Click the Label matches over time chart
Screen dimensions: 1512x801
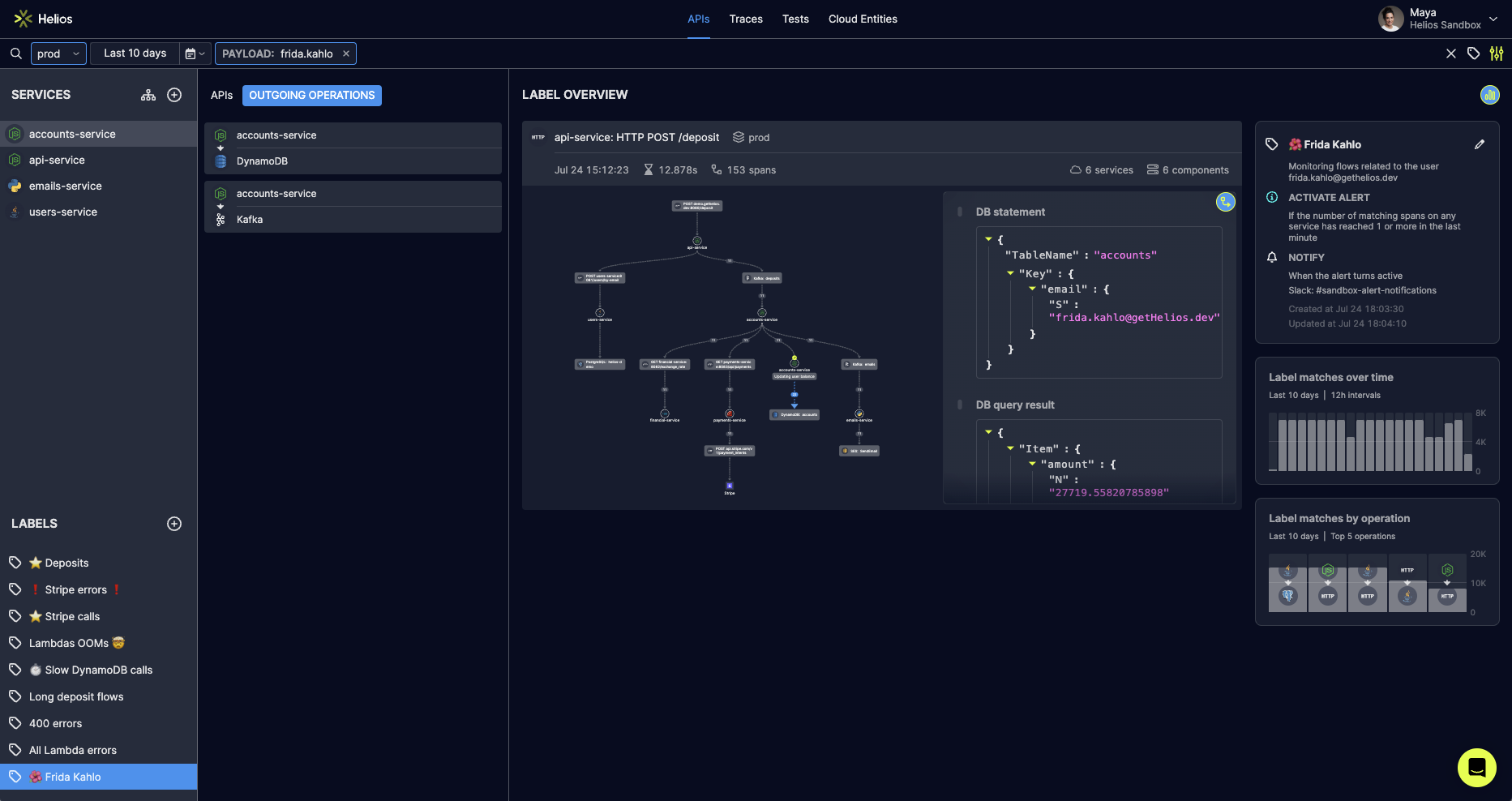point(1372,443)
